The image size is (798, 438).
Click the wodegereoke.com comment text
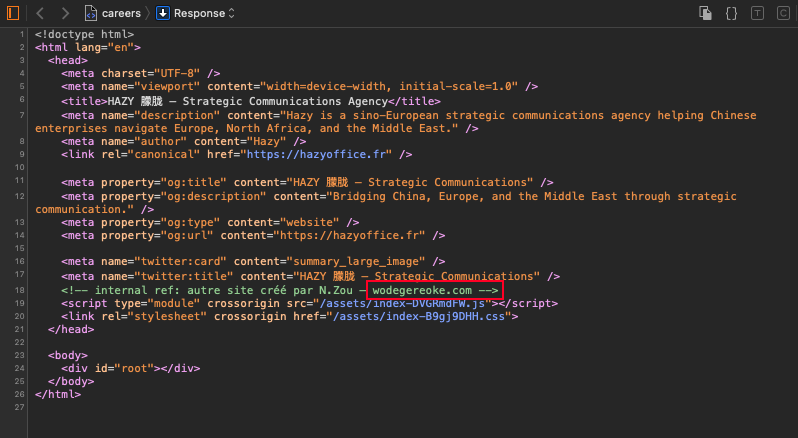coord(422,290)
